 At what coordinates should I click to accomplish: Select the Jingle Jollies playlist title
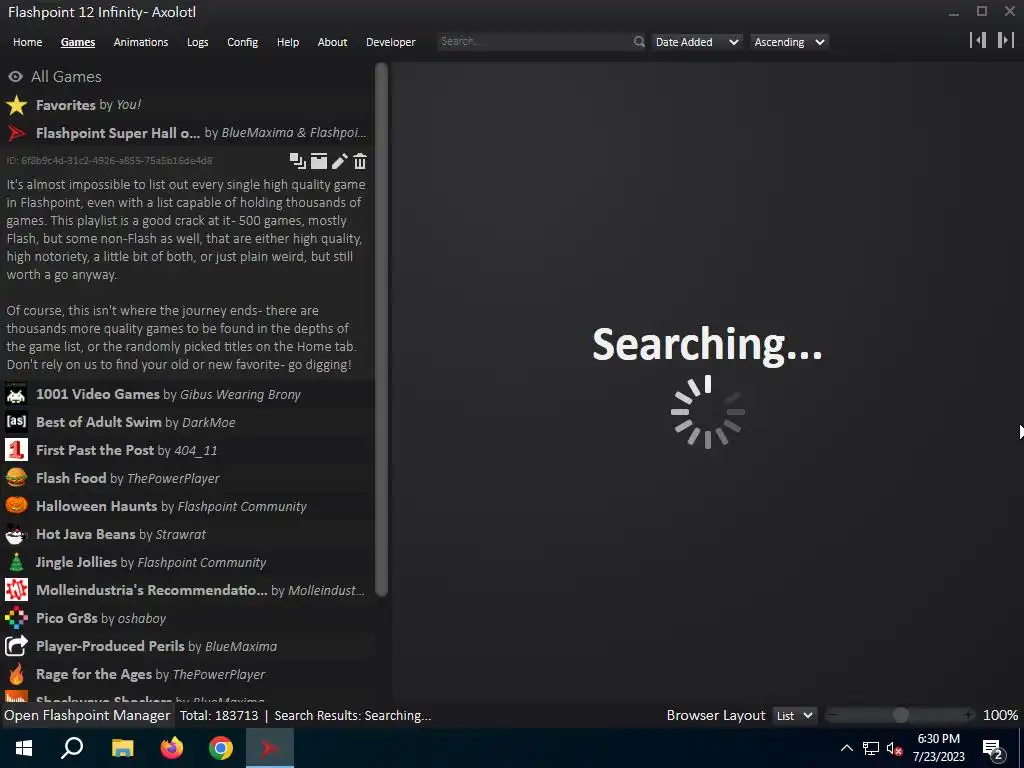76,562
